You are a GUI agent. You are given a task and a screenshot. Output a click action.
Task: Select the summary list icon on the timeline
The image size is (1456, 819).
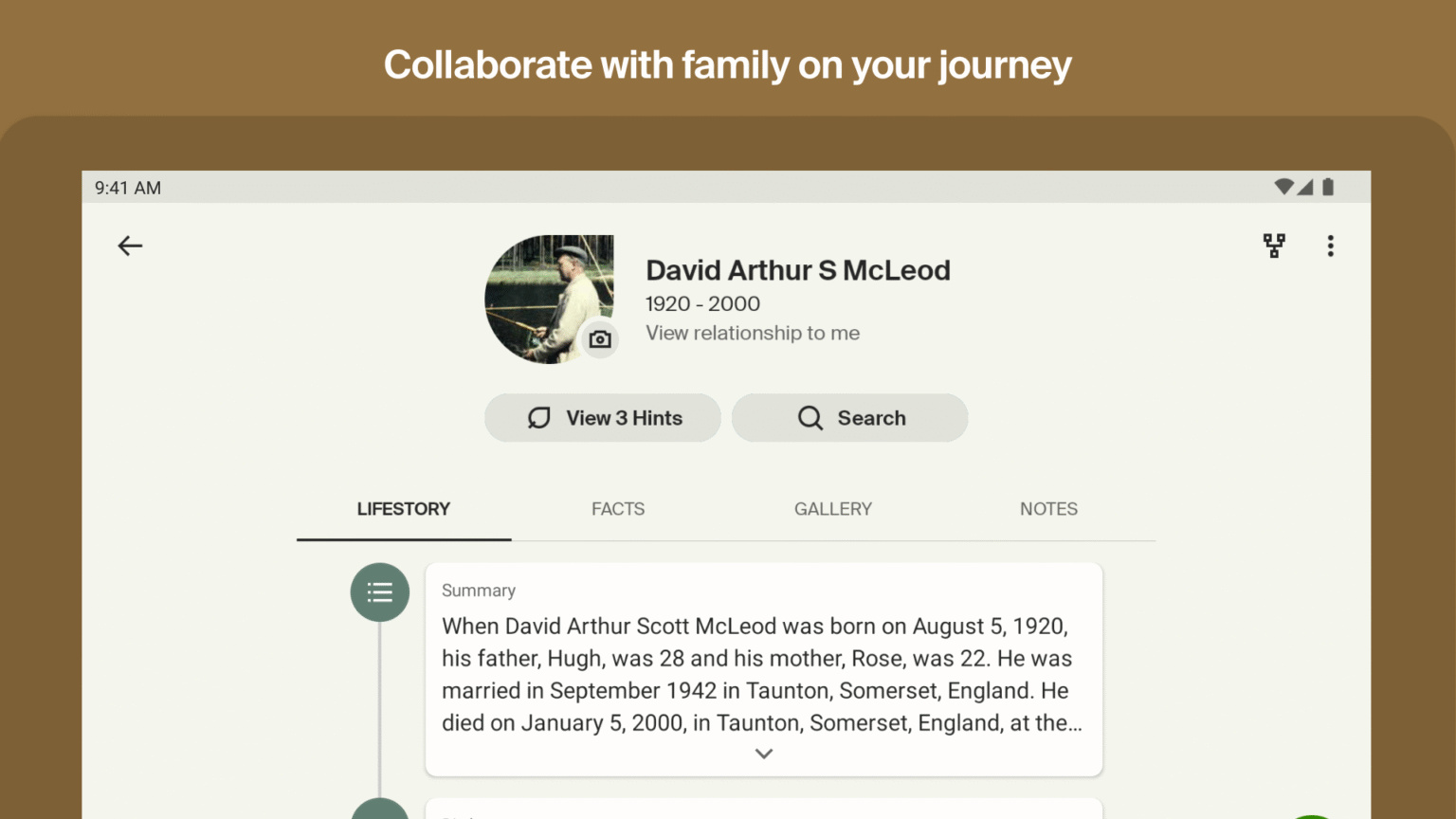pos(379,591)
